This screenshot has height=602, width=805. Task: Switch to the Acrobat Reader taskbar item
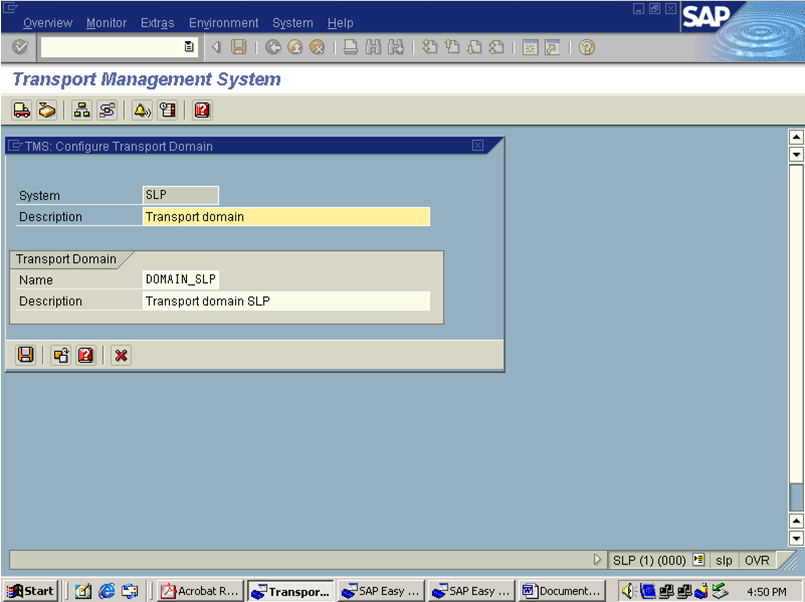coord(198,590)
